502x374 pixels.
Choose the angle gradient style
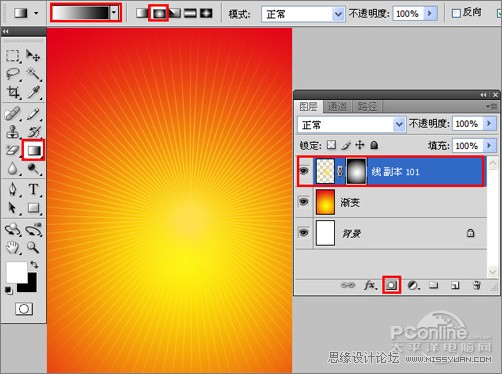175,13
